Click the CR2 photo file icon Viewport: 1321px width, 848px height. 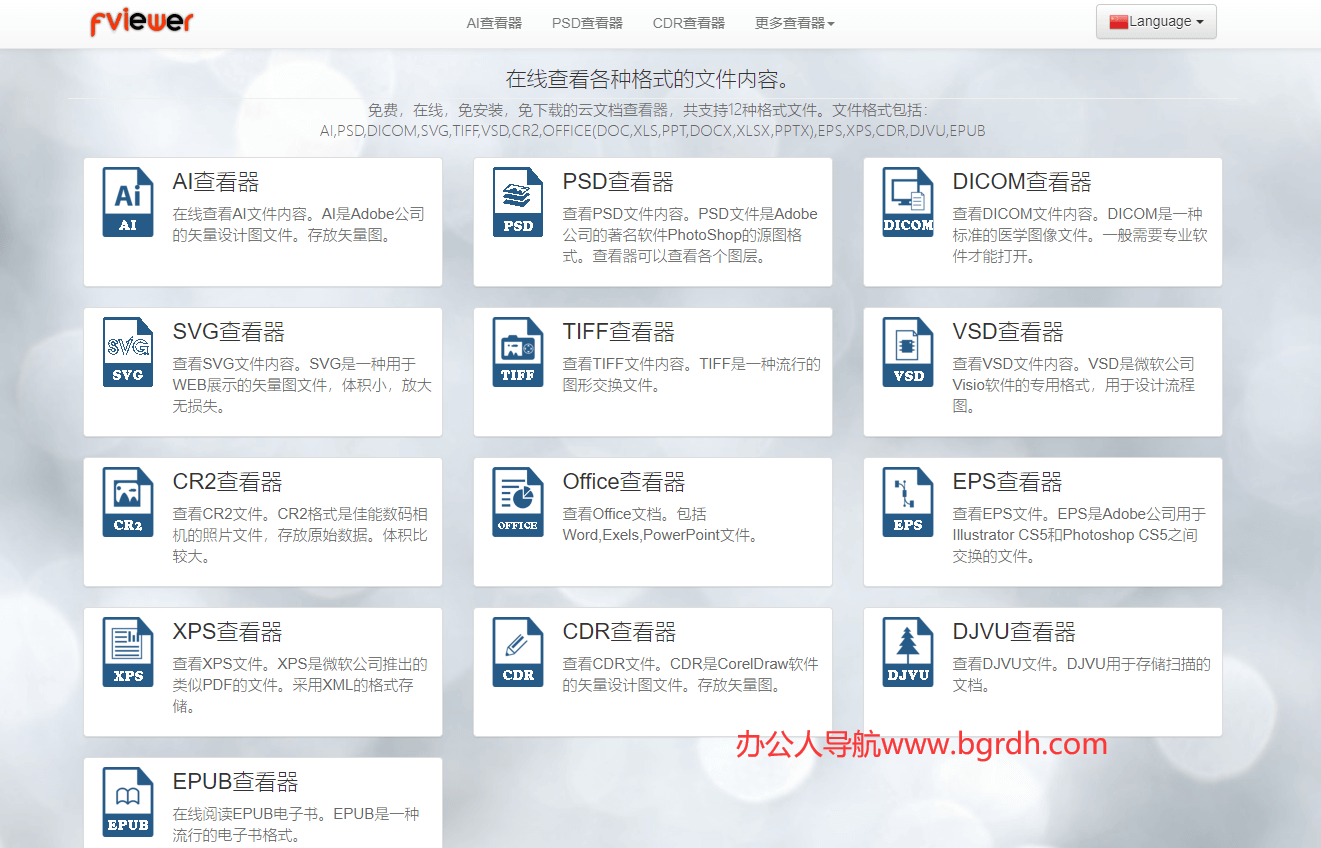tap(128, 502)
